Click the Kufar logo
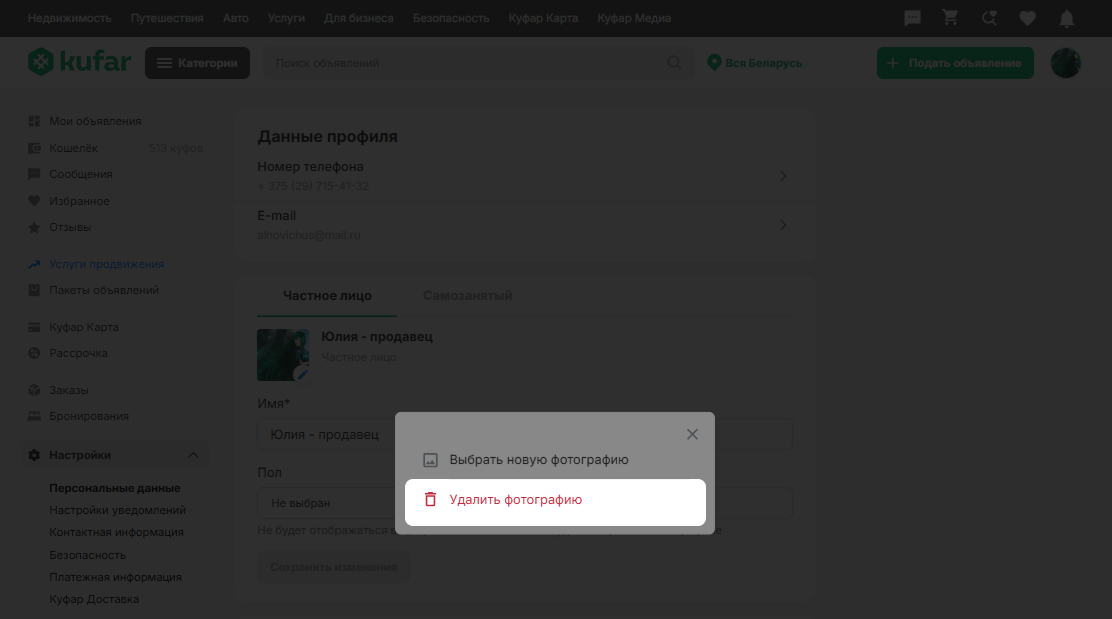Image resolution: width=1112 pixels, height=619 pixels. (79, 62)
